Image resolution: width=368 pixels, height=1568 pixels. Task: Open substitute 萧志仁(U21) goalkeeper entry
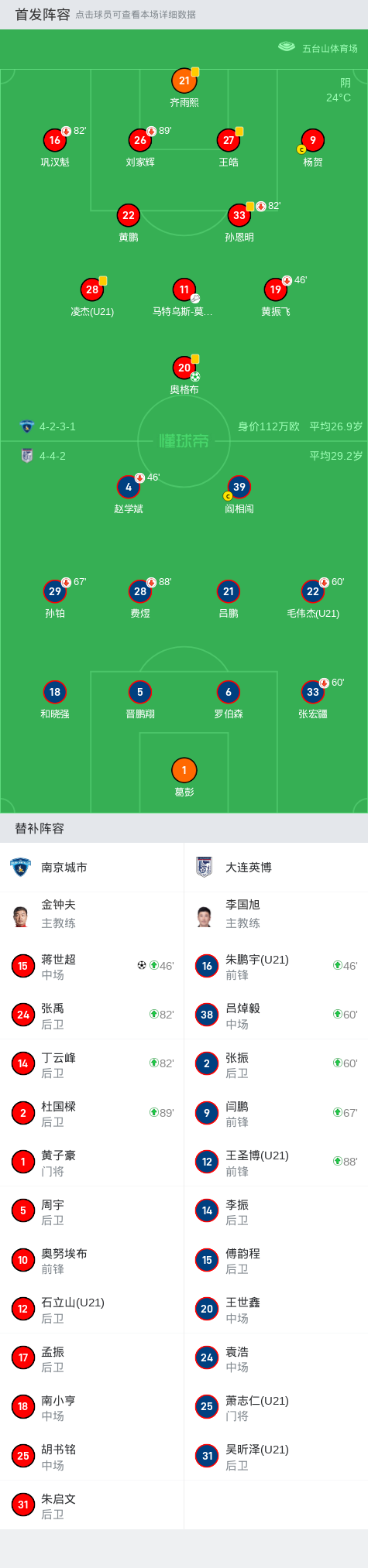pyautogui.click(x=276, y=1407)
